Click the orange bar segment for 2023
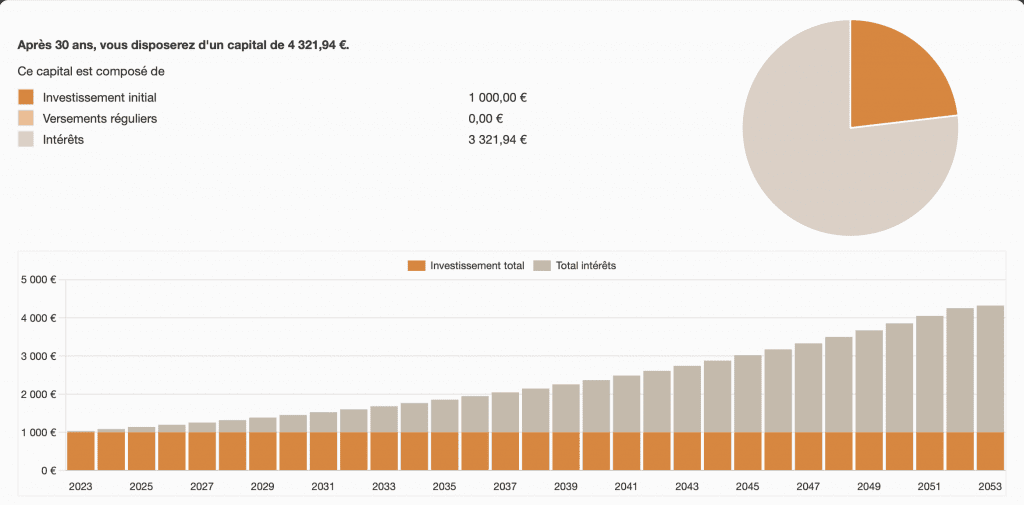 [x=81, y=451]
